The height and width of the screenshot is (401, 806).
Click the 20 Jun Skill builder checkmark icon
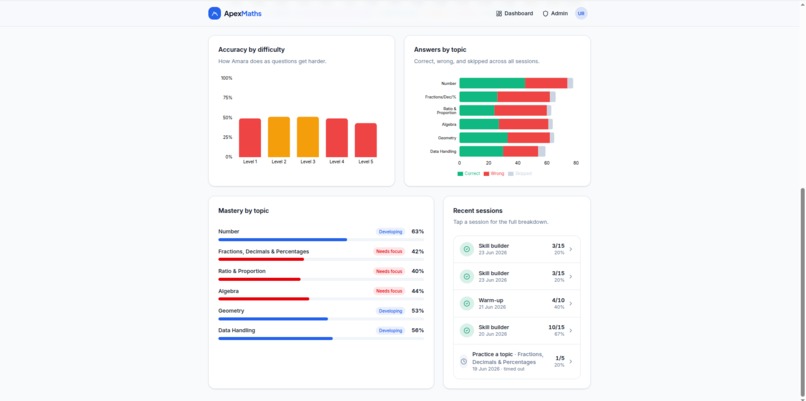[x=467, y=330]
